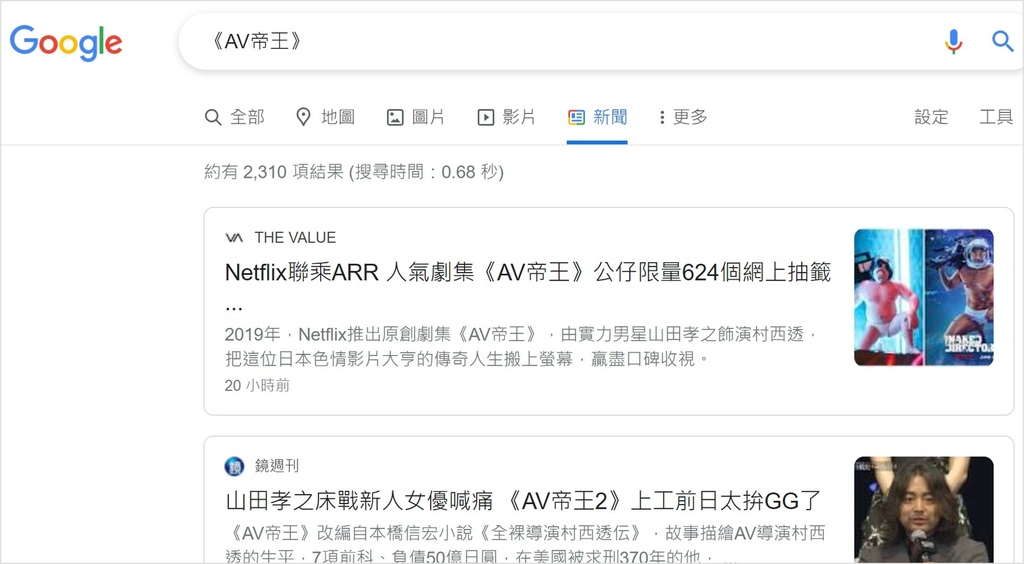Open the 地圖 tab
The height and width of the screenshot is (564, 1024).
pos(325,117)
